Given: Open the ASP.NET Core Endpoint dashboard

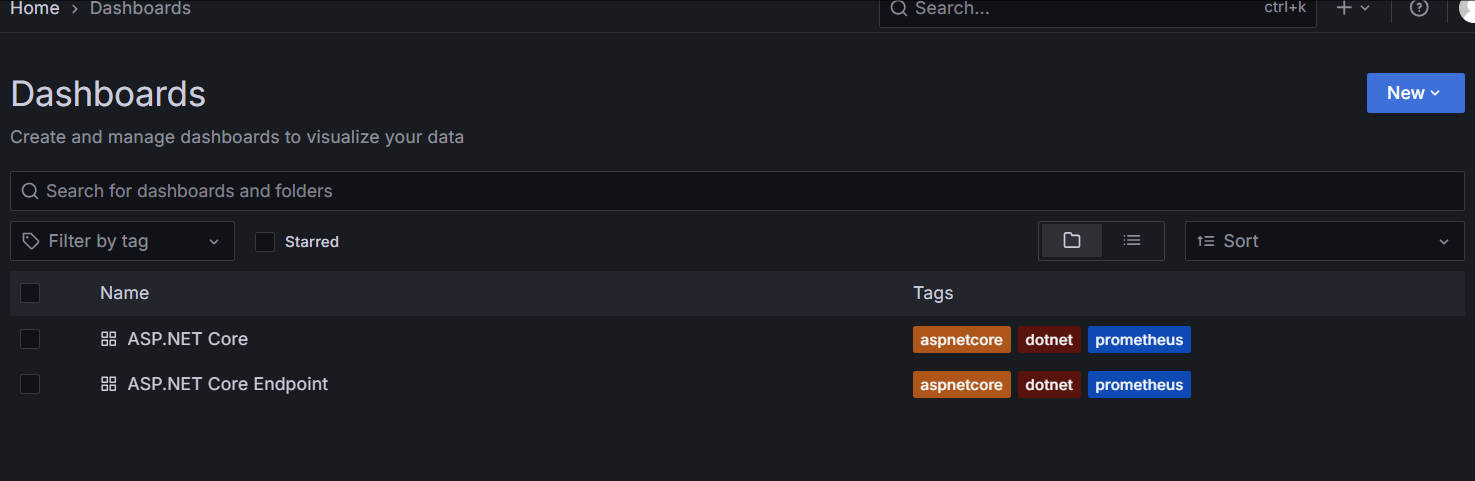Looking at the screenshot, I should (x=228, y=384).
